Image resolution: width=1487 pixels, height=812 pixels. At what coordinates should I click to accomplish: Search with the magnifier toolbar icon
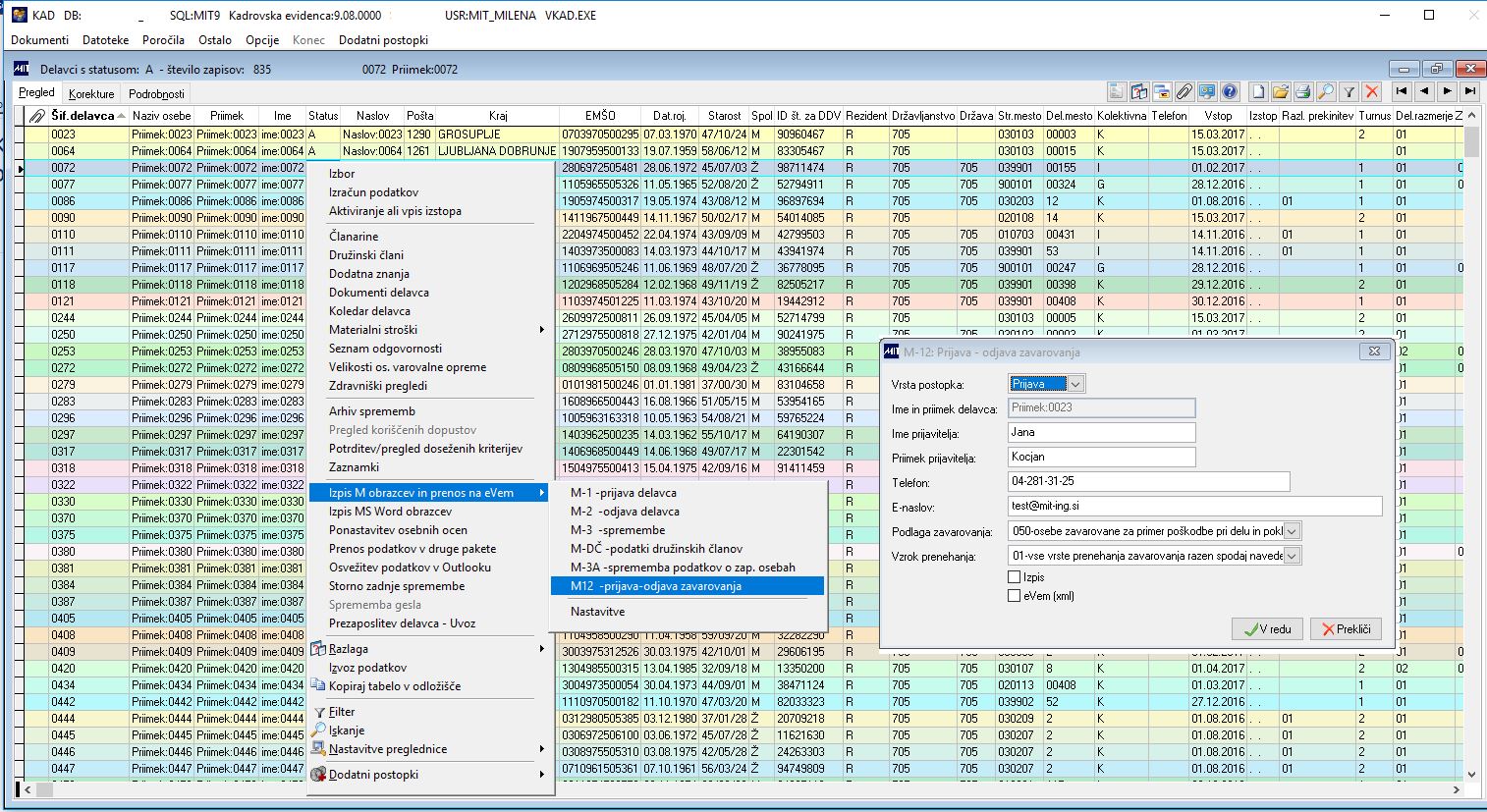pyautogui.click(x=1326, y=91)
